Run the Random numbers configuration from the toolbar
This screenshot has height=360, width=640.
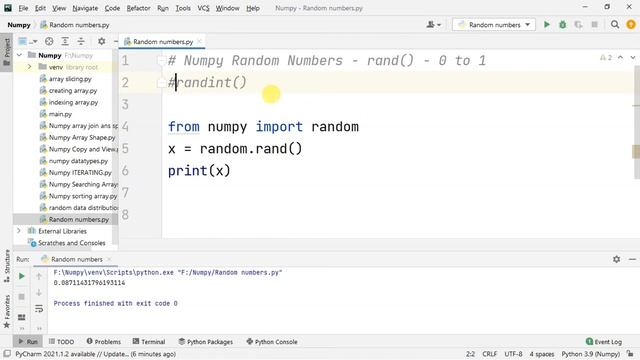click(x=547, y=25)
